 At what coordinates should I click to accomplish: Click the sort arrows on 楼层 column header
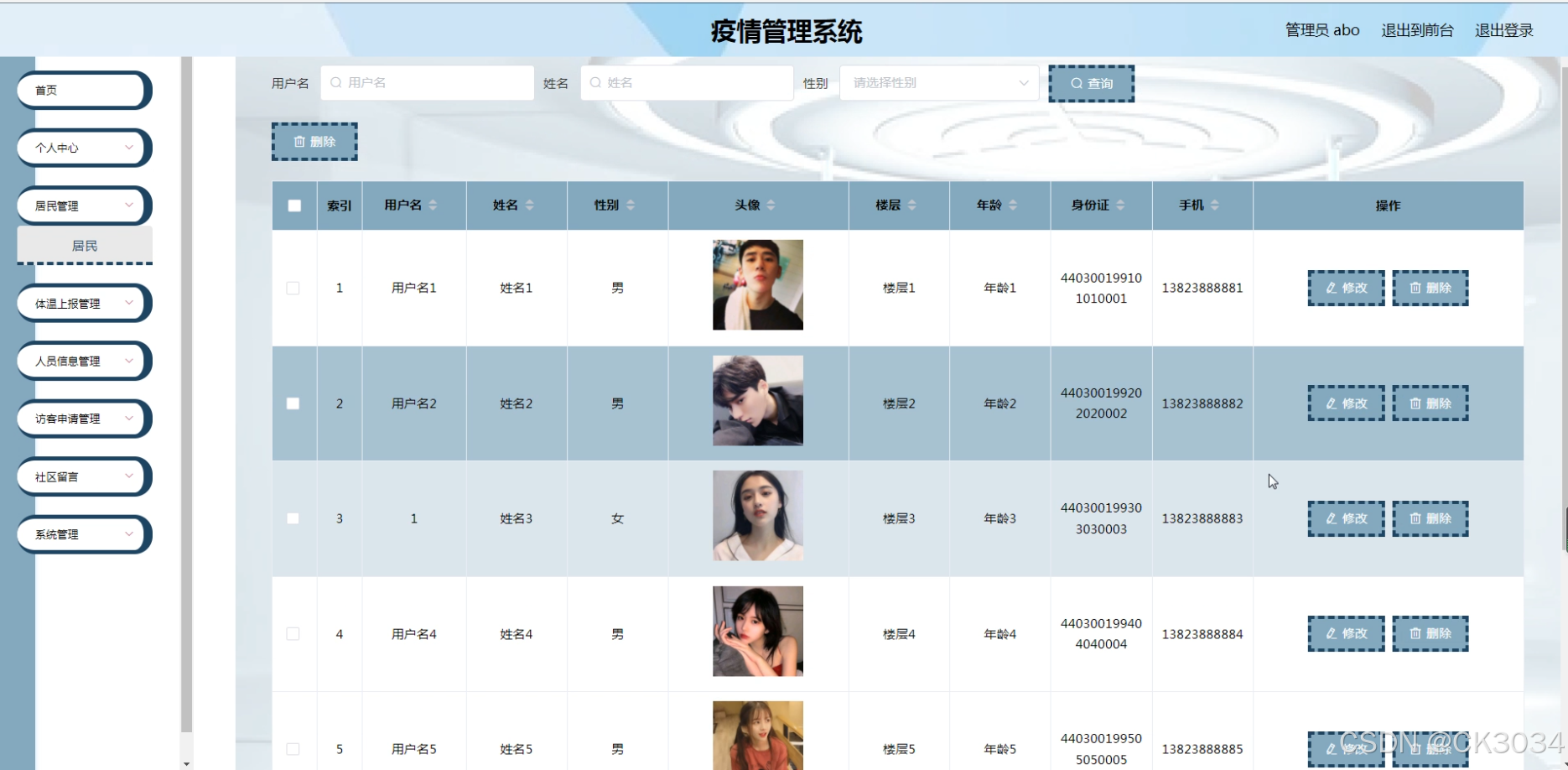[x=911, y=206]
